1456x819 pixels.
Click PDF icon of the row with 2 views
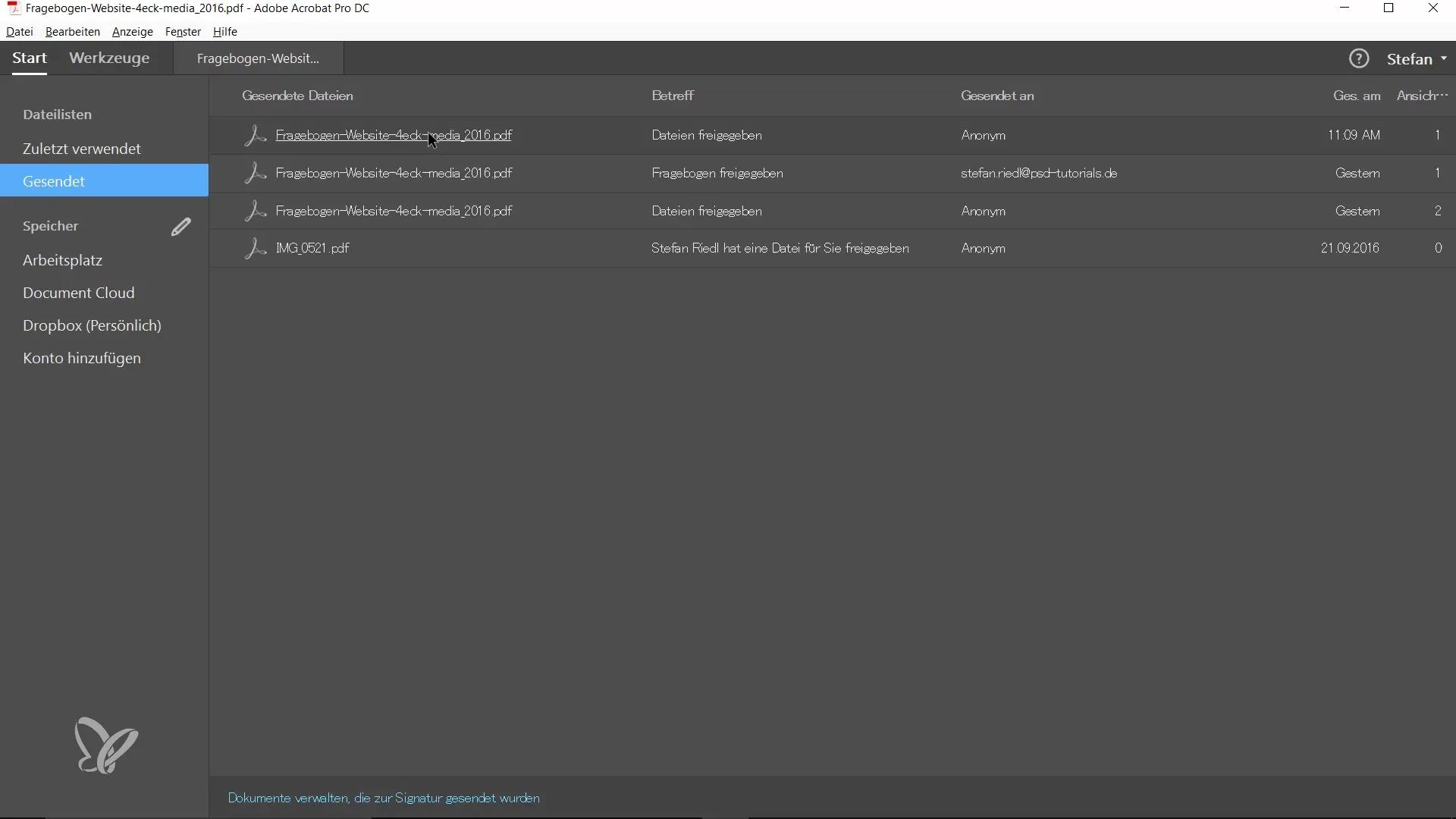(255, 211)
